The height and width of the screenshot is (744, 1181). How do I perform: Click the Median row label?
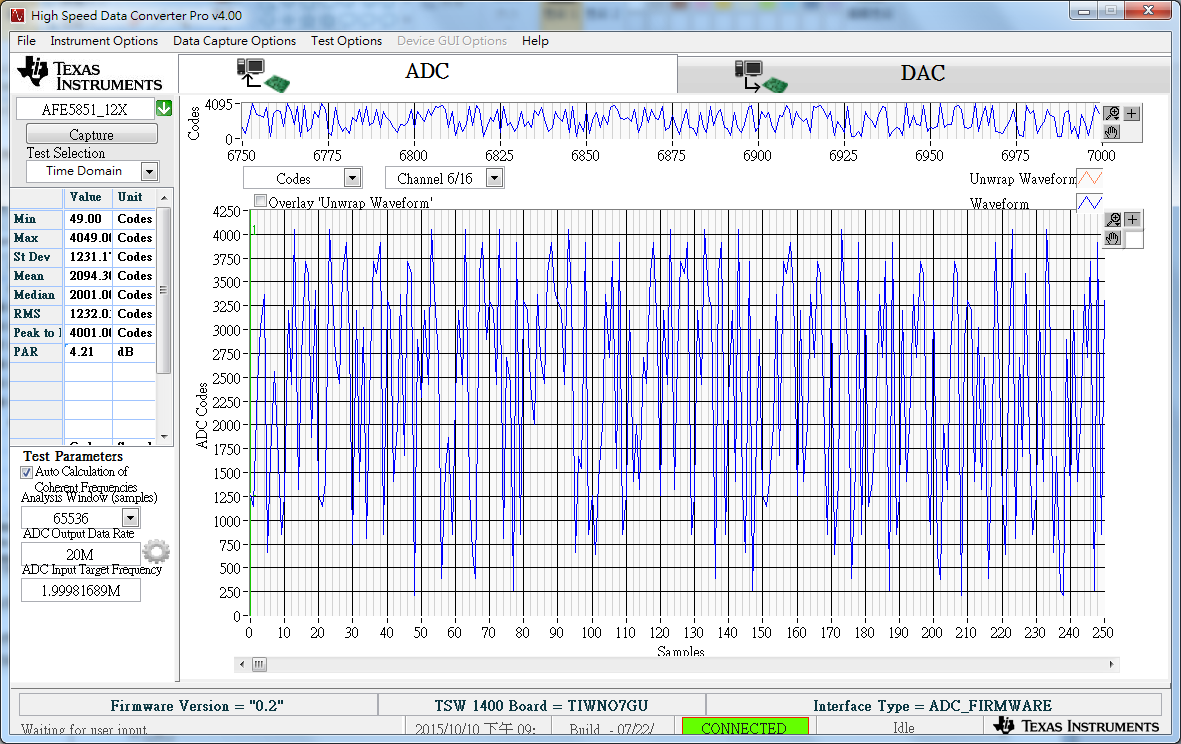(x=34, y=295)
